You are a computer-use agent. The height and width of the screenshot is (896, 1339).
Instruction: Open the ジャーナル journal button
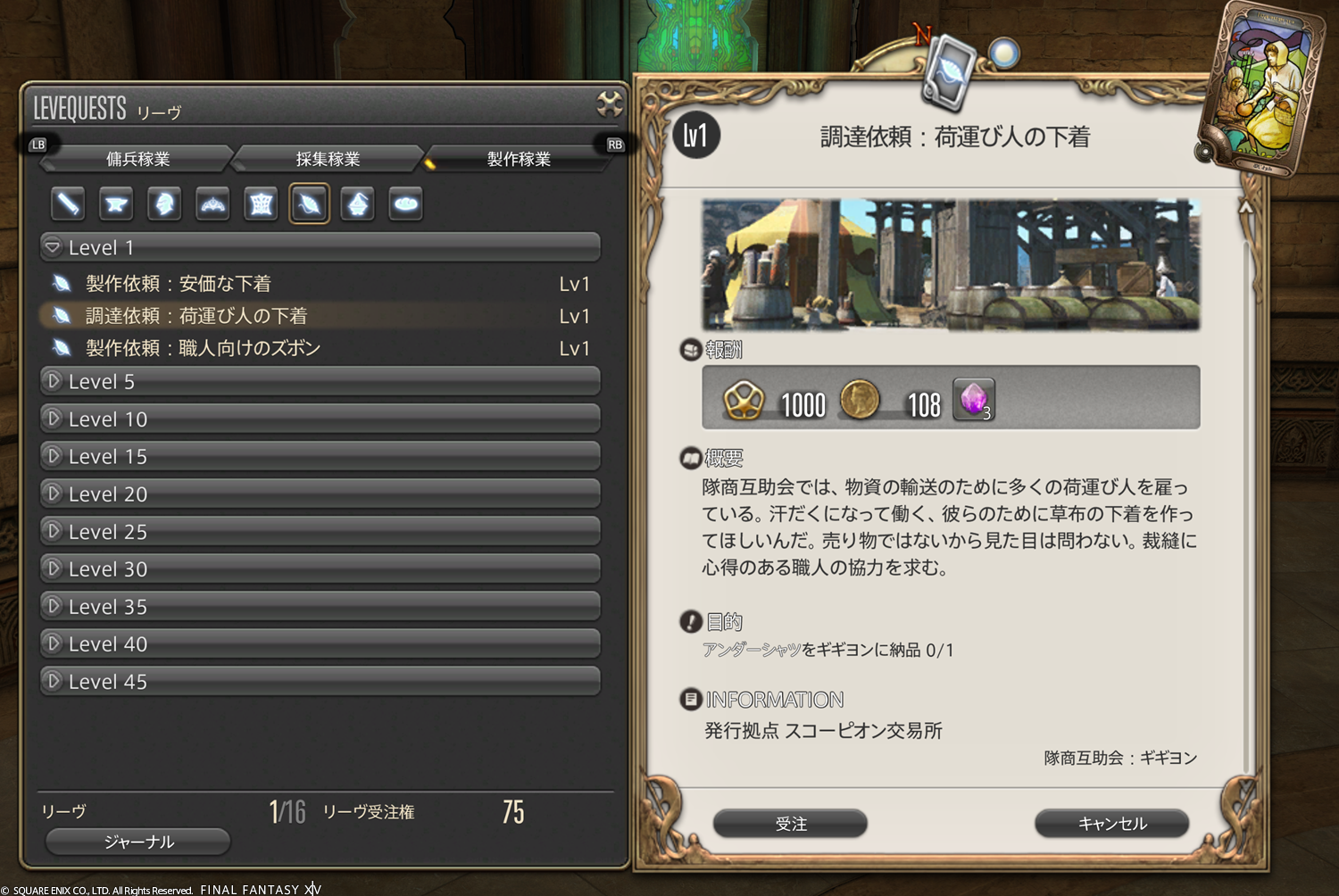[138, 842]
